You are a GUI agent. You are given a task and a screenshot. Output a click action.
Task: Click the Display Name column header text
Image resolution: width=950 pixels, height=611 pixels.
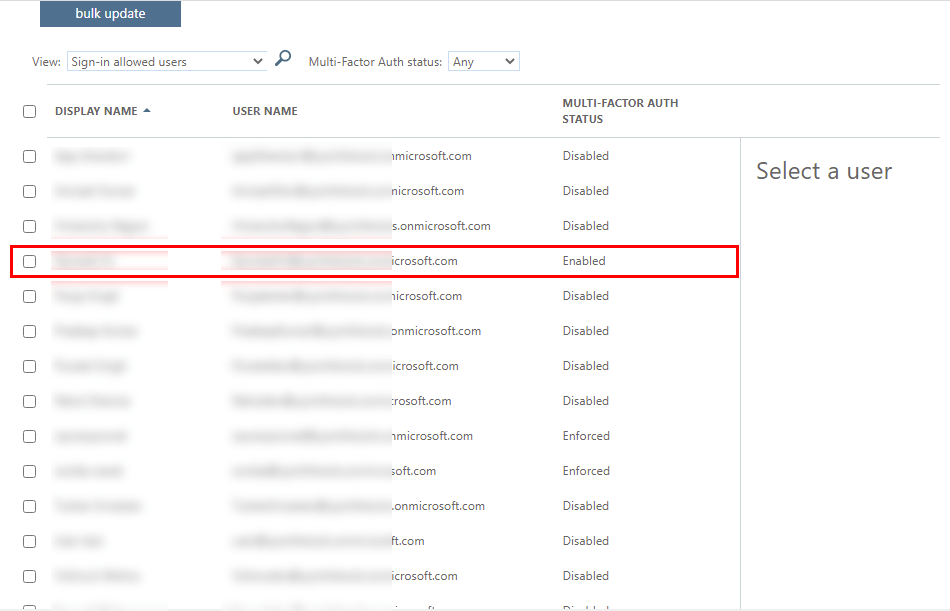pos(96,111)
